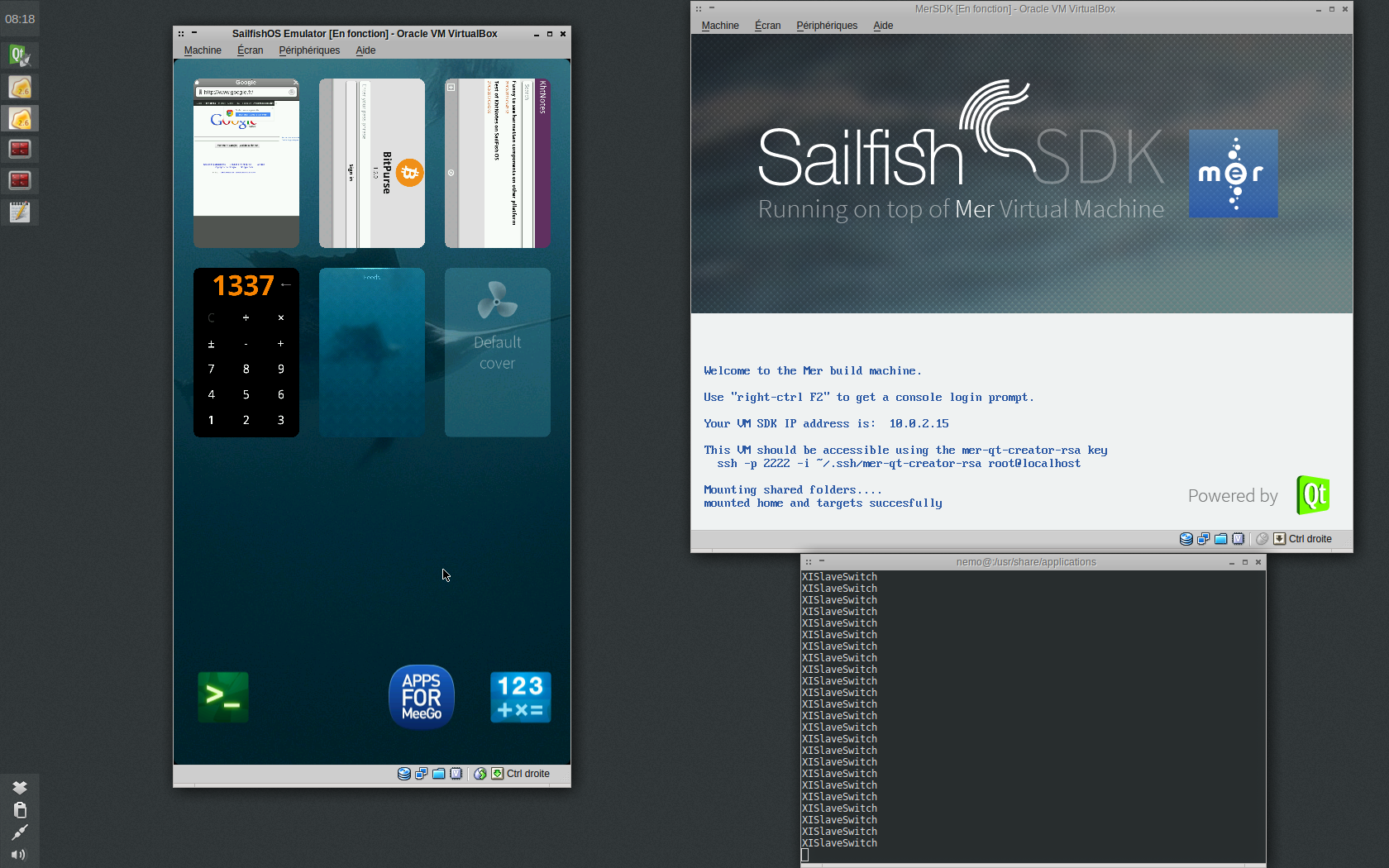The height and width of the screenshot is (868, 1389).
Task: Open the BitPurse app cover
Action: (x=372, y=164)
